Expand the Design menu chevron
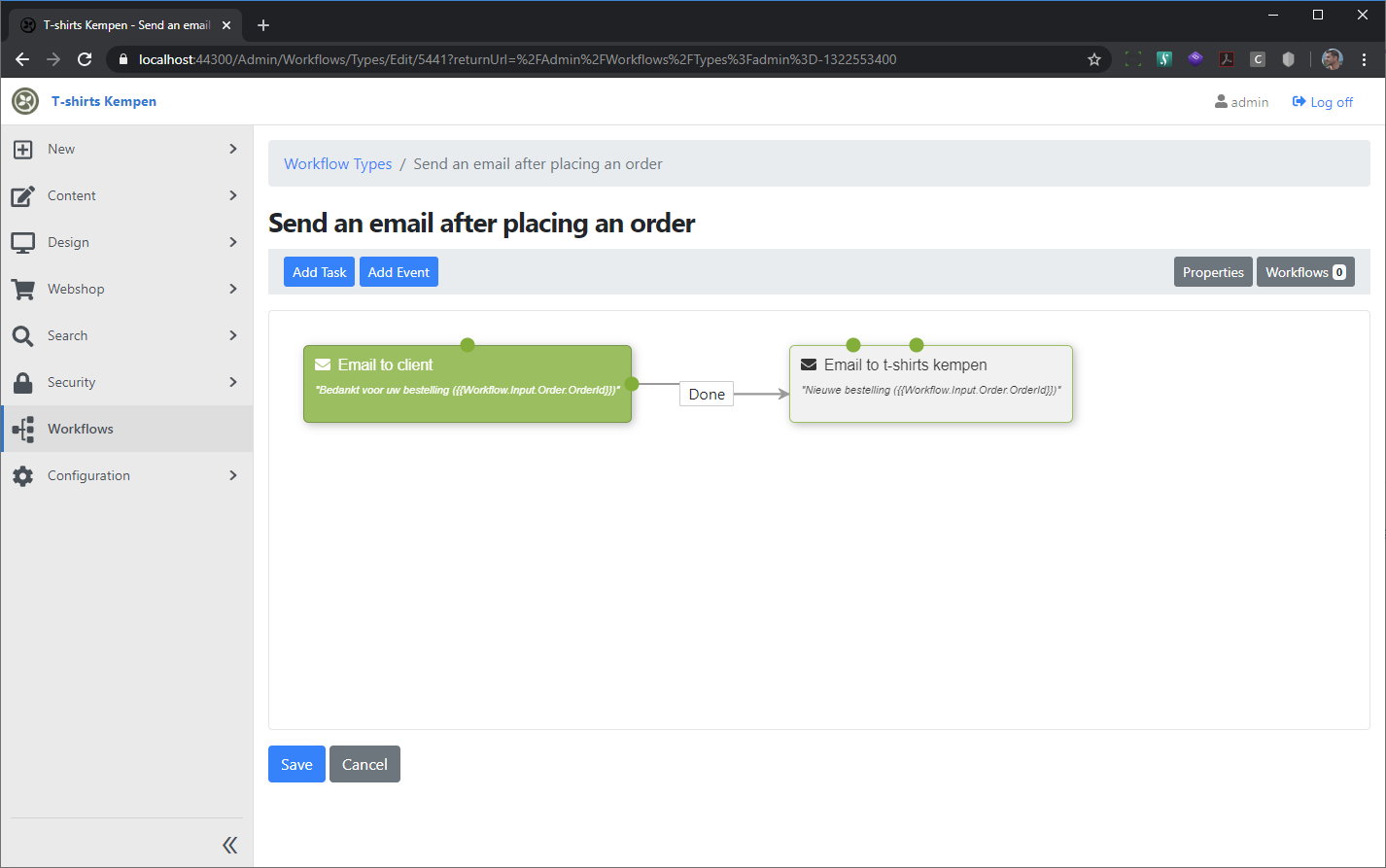Image resolution: width=1386 pixels, height=868 pixels. pyautogui.click(x=233, y=242)
